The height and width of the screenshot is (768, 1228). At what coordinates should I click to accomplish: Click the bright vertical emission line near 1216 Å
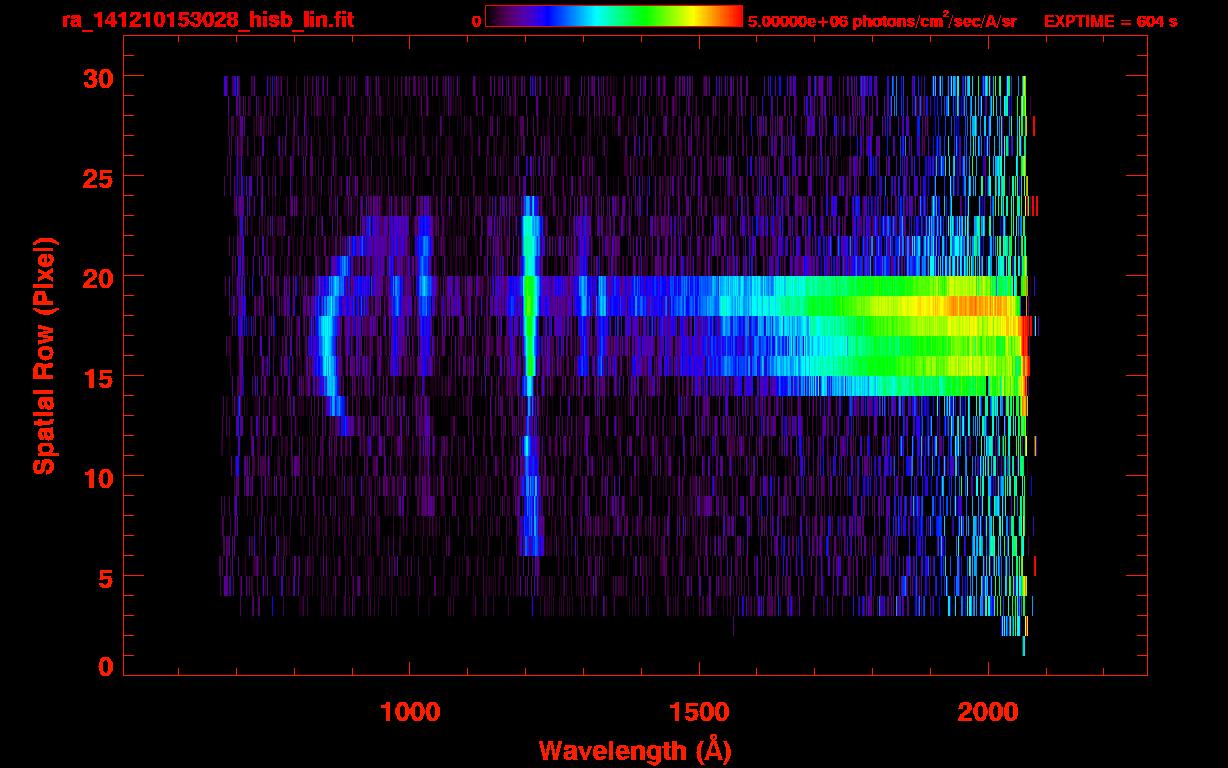530,375
